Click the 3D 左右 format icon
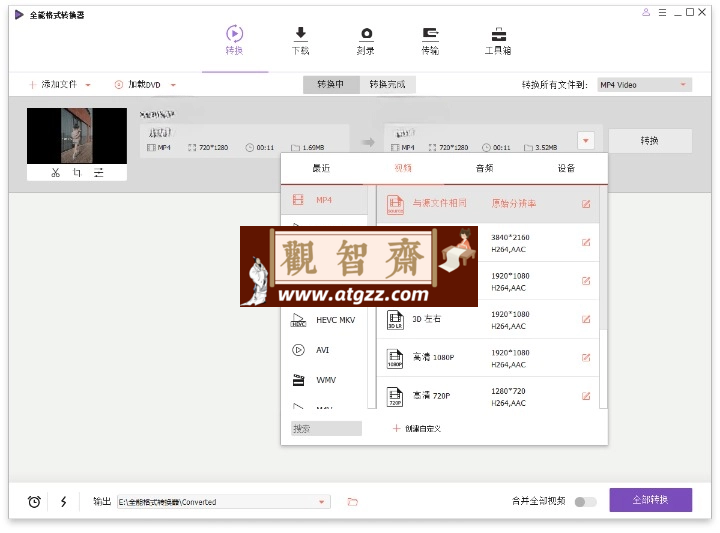 (x=395, y=320)
